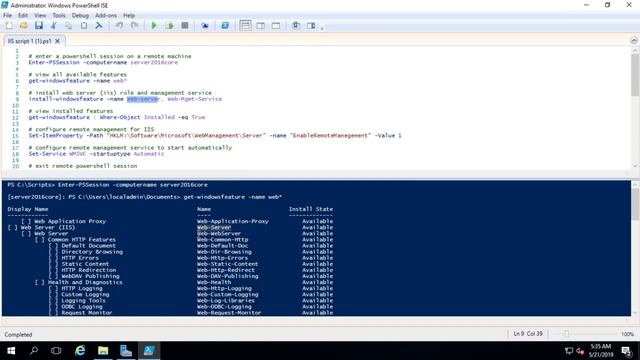Click the 'Completed' status text
This screenshot has width=640, height=360.
(18, 335)
